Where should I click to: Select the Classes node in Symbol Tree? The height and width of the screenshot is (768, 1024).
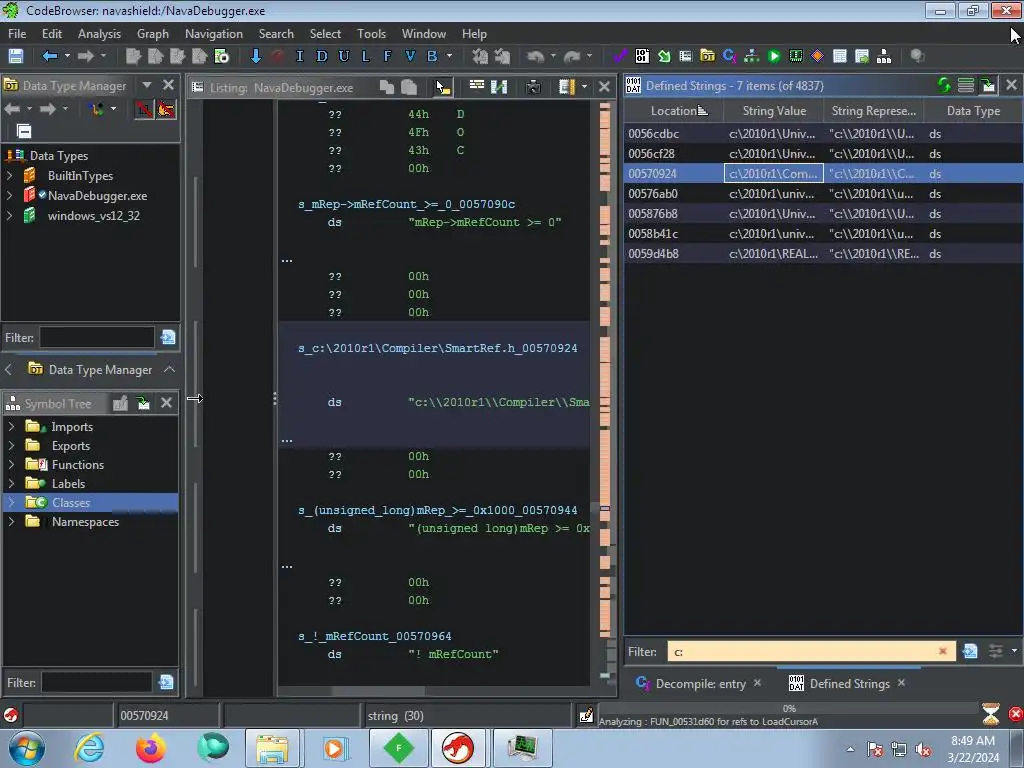[71, 502]
